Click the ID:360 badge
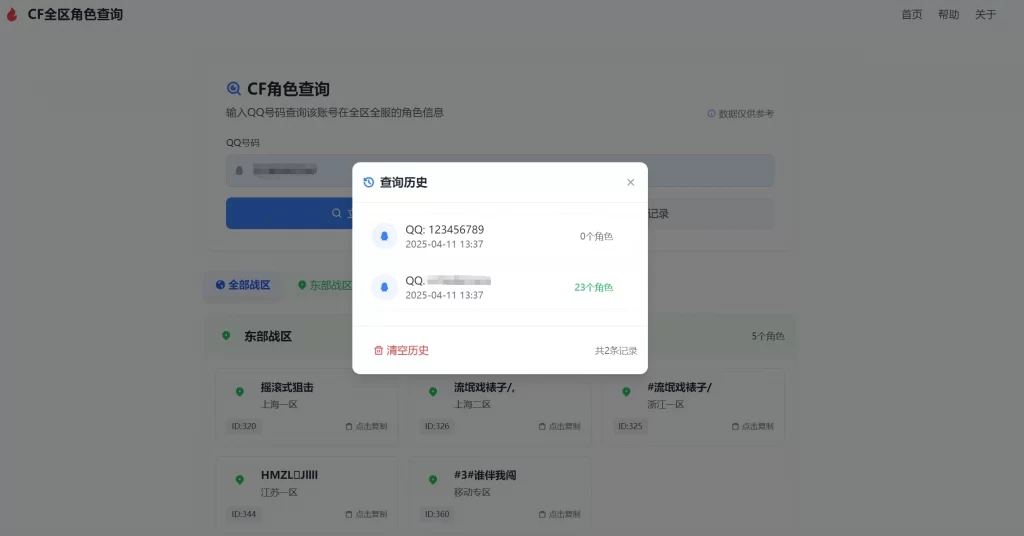This screenshot has height=536, width=1024. point(437,514)
